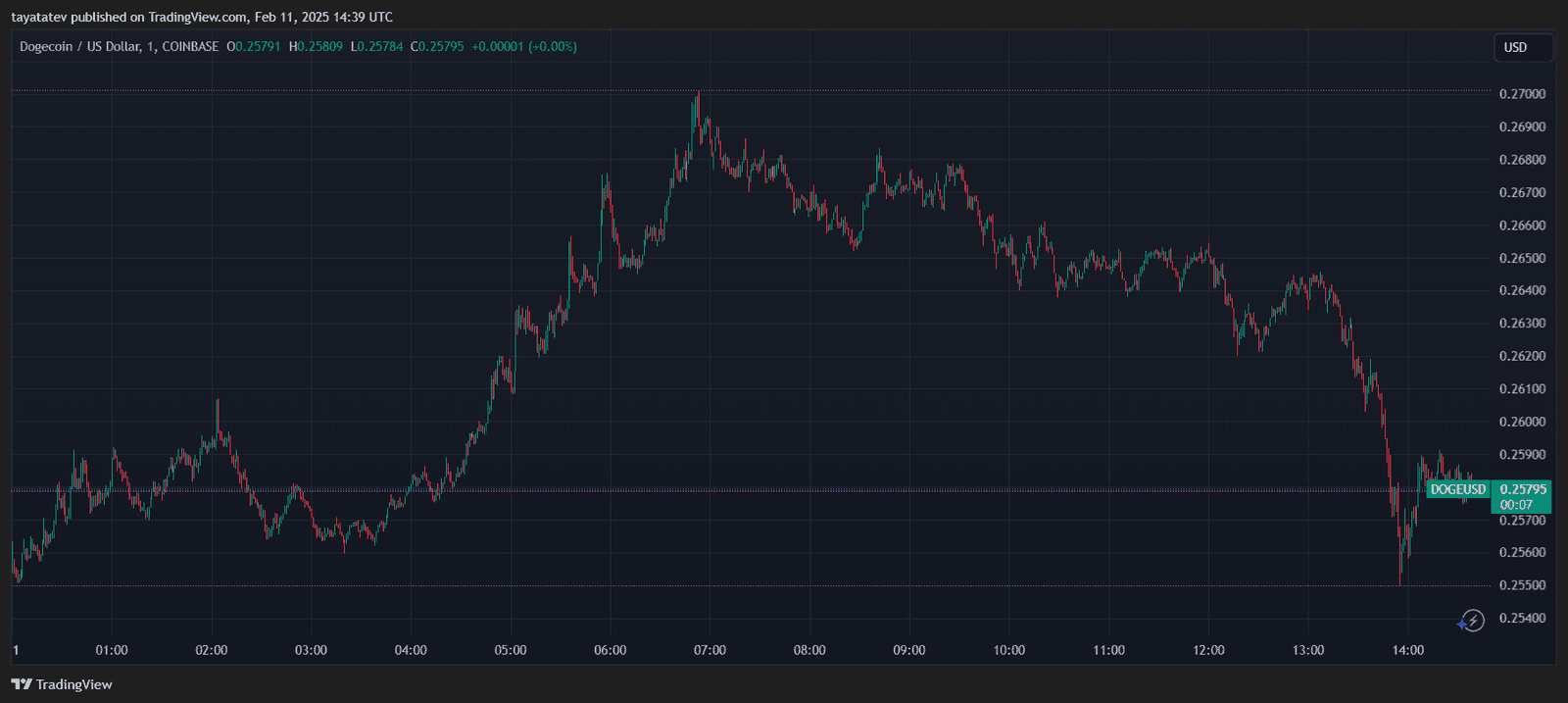Click the 05:00 time axis label
1568x703 pixels.
coord(511,650)
